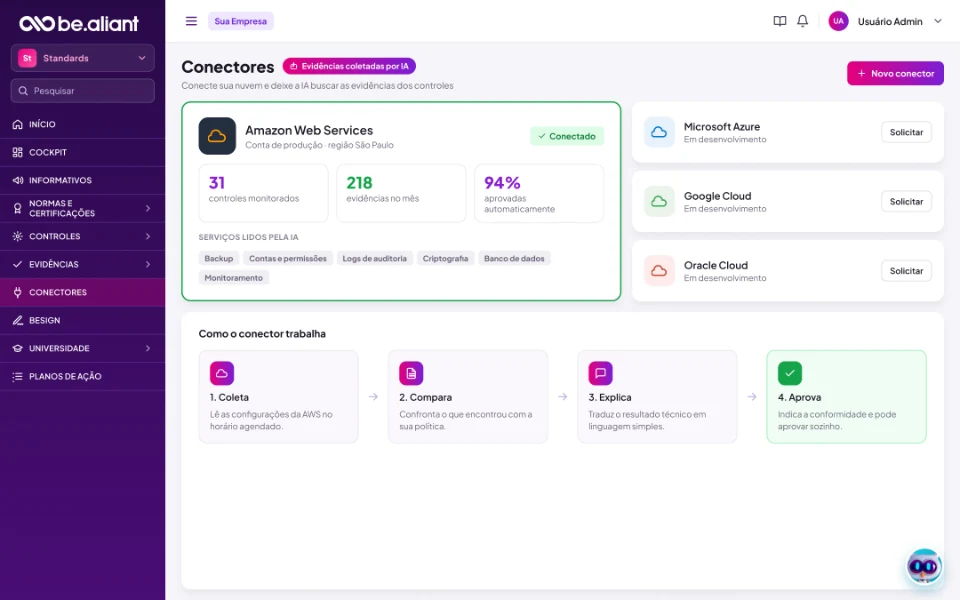The image size is (960, 600).
Task: Request the Google Cloud connector
Action: [906, 201]
